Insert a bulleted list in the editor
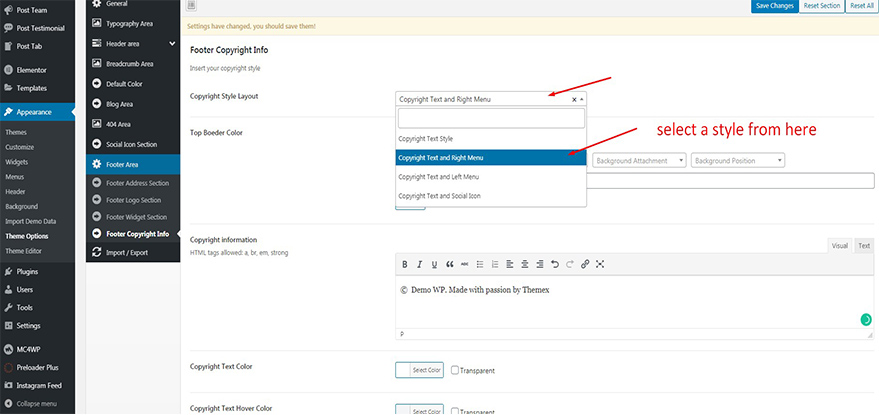Image resolution: width=879 pixels, height=415 pixels. tap(480, 264)
